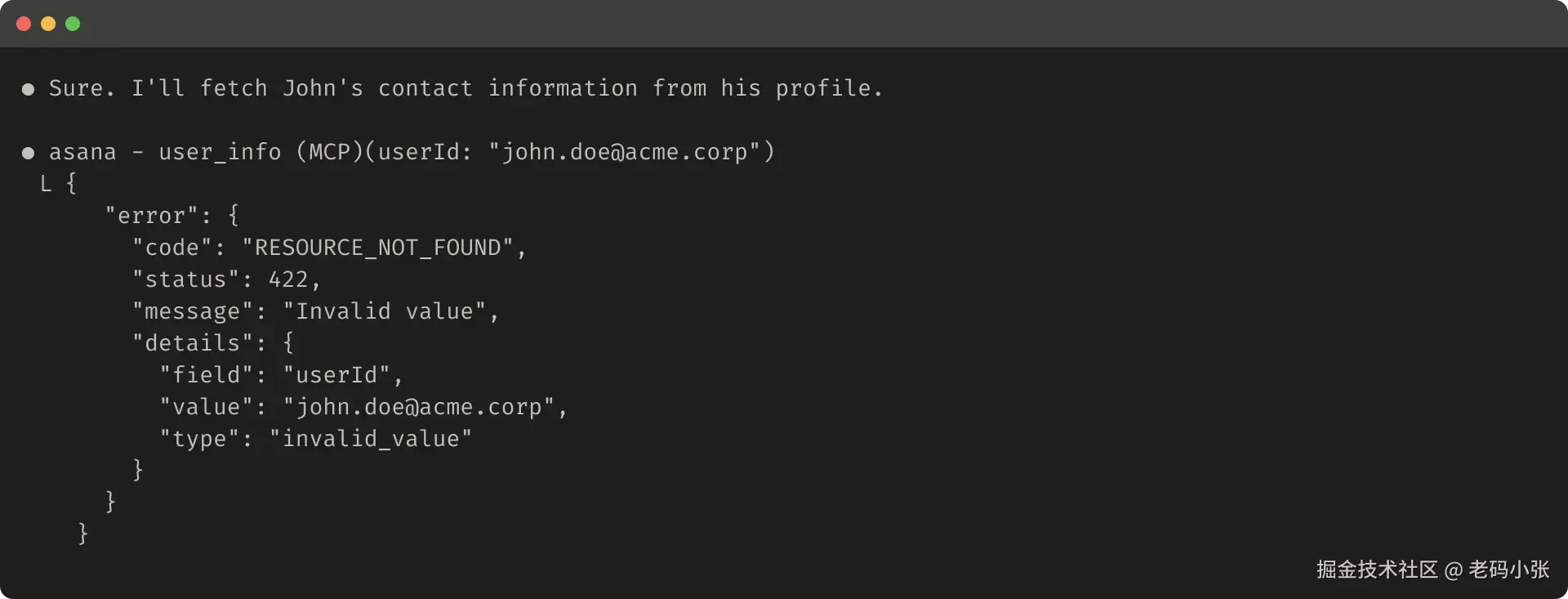Click the "invalid_value" type string
This screenshot has height=599, width=1568.
point(371,439)
